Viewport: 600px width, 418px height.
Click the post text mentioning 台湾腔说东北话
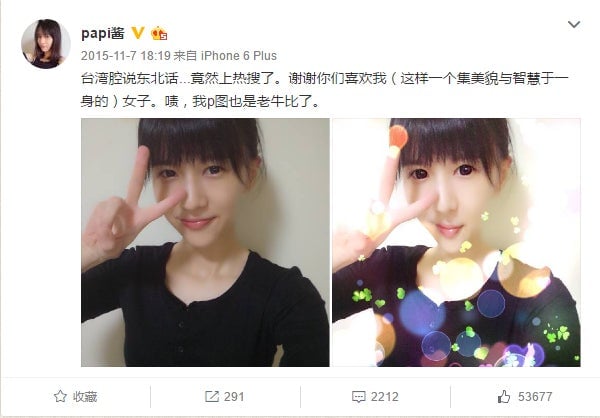click(325, 78)
